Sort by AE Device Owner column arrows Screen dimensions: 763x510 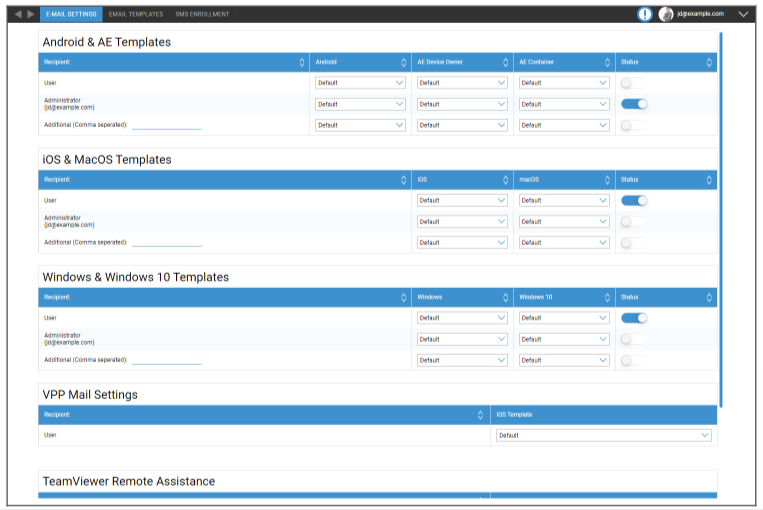(x=506, y=62)
